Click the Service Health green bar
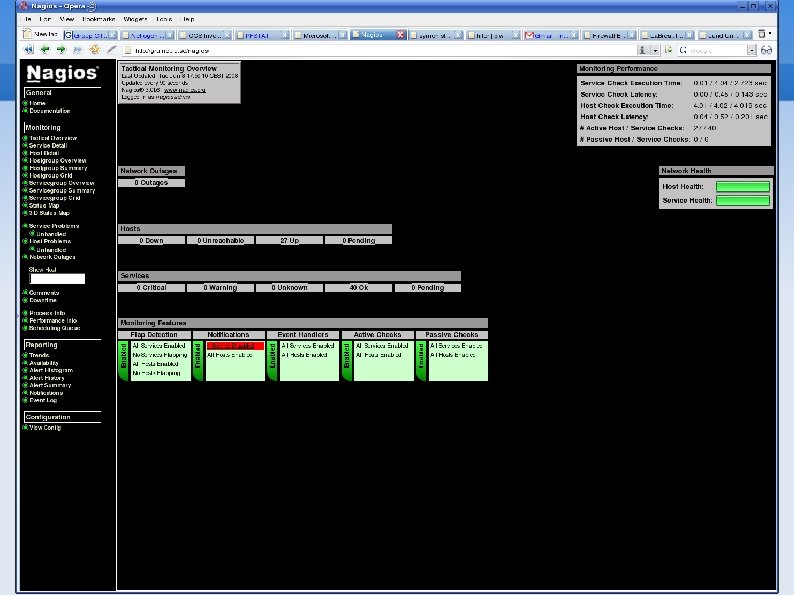 [x=742, y=201]
